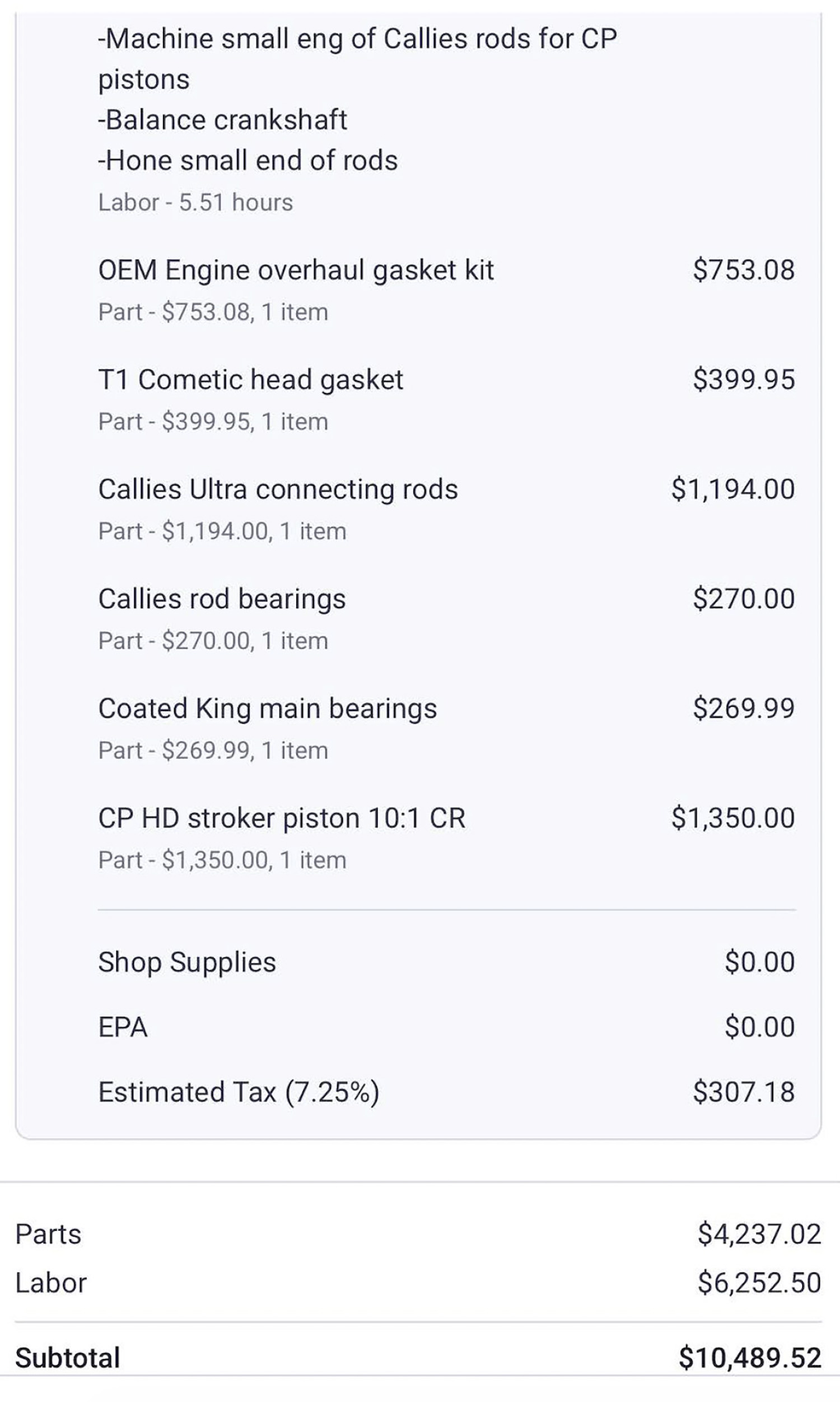Click the EPA fee label
Screen dimensions: 840x1402
(x=123, y=1027)
